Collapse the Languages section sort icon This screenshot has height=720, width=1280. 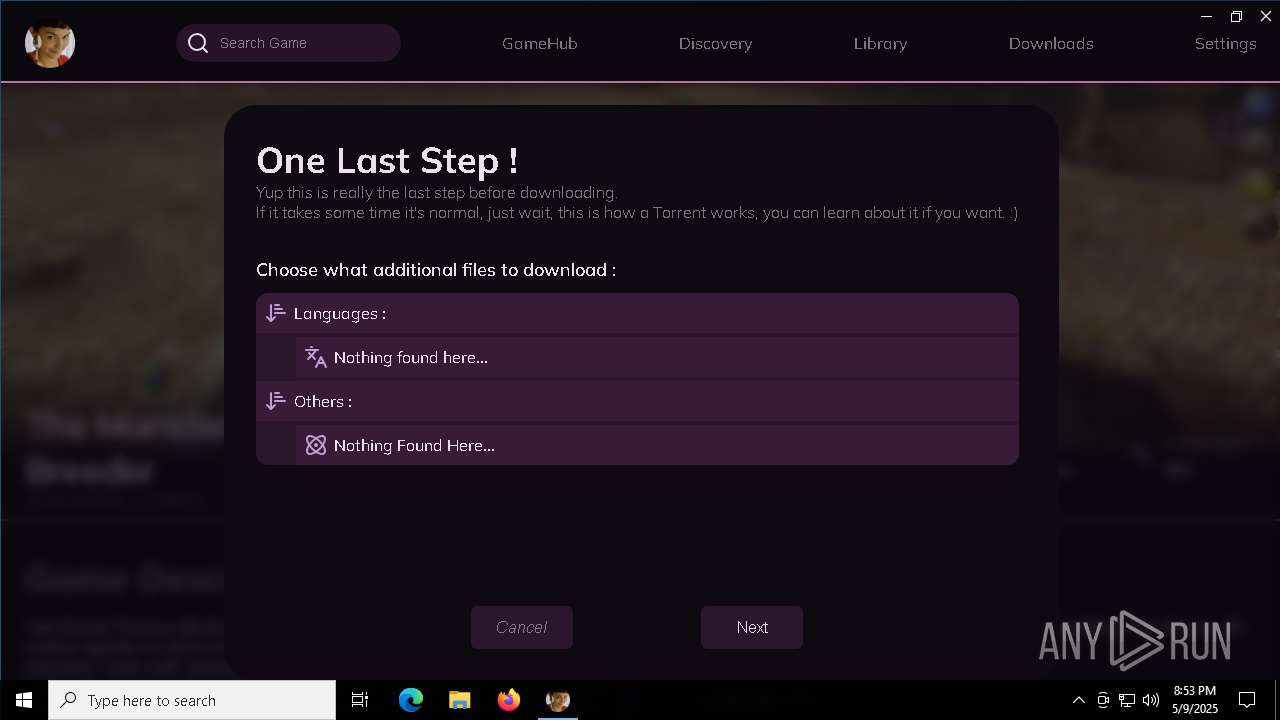[276, 313]
